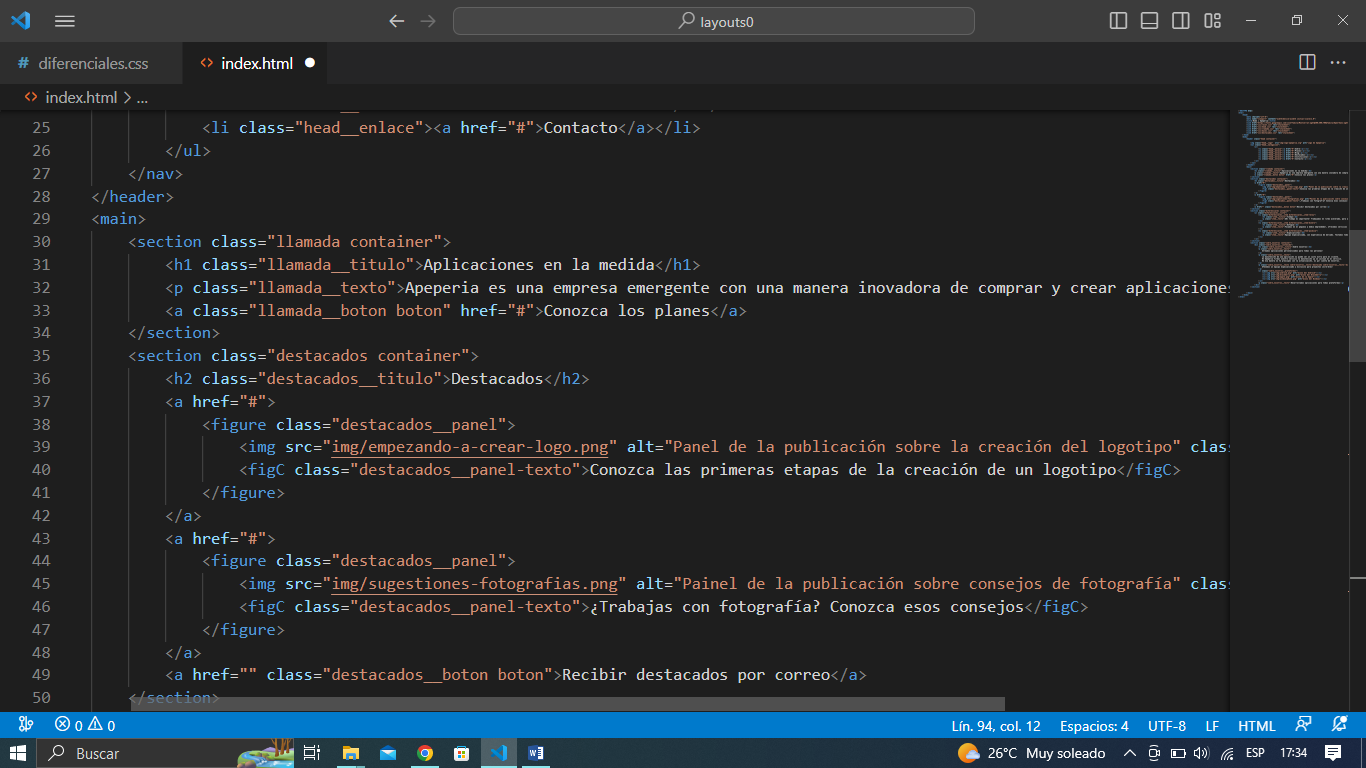Go forward with the right arrow
1366x768 pixels.
(428, 21)
